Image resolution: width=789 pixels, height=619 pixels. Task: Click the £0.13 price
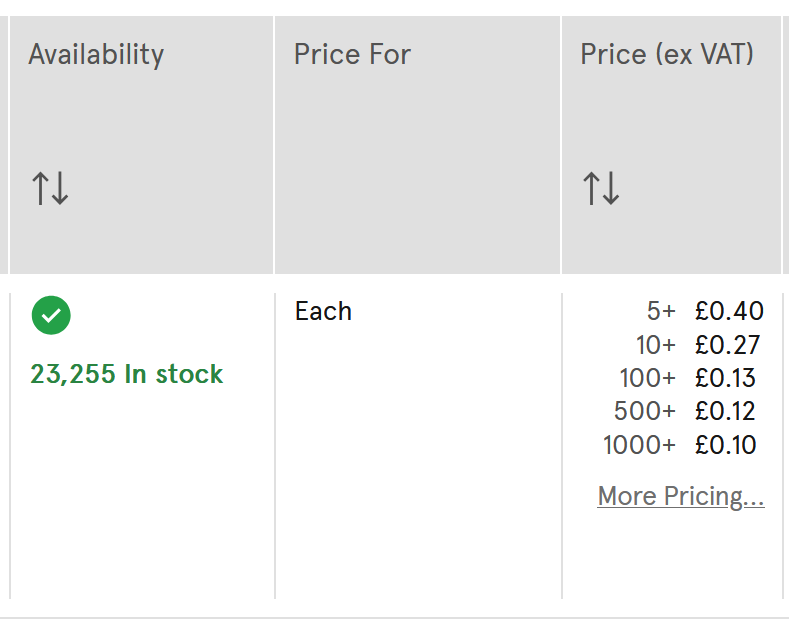[x=725, y=378]
